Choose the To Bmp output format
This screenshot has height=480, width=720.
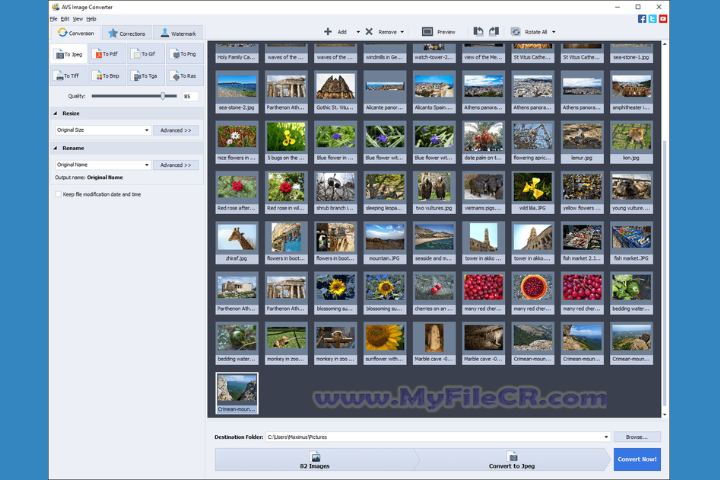point(107,76)
